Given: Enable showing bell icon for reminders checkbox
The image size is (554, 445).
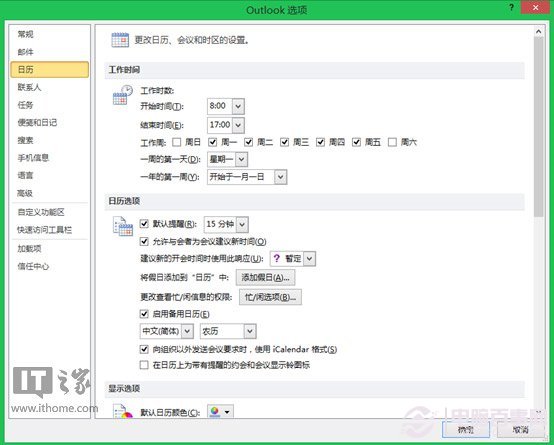Looking at the screenshot, I should (x=144, y=365).
